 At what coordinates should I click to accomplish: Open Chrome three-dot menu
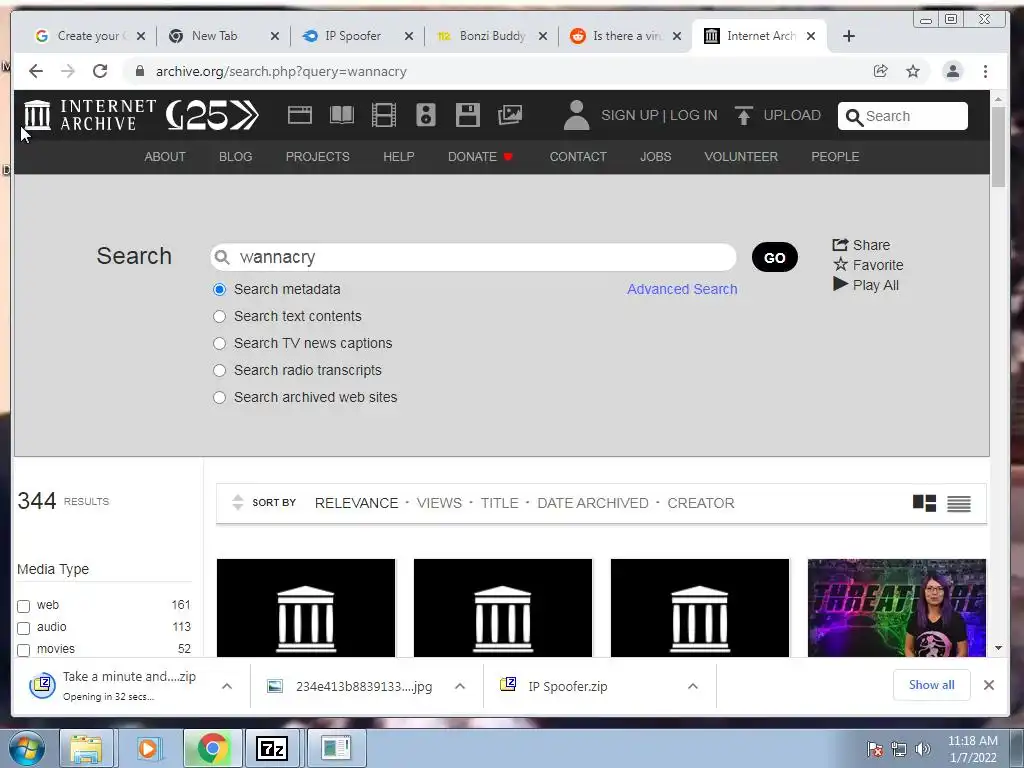point(985,71)
